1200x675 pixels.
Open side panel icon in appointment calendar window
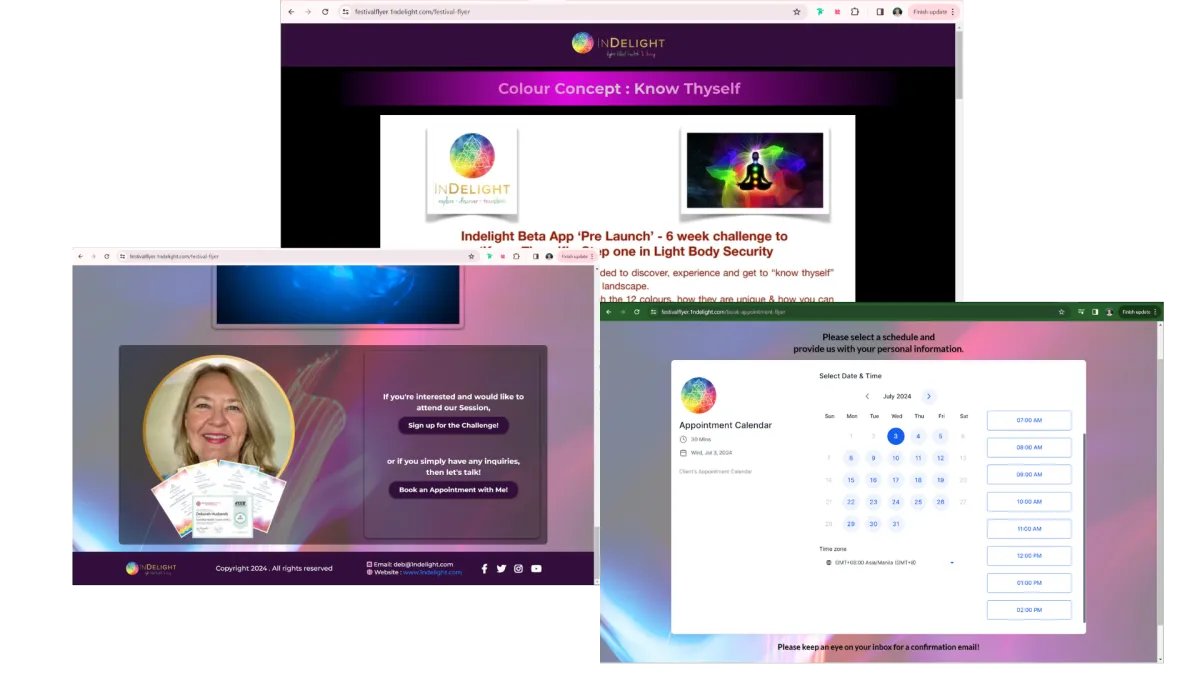click(x=1095, y=312)
